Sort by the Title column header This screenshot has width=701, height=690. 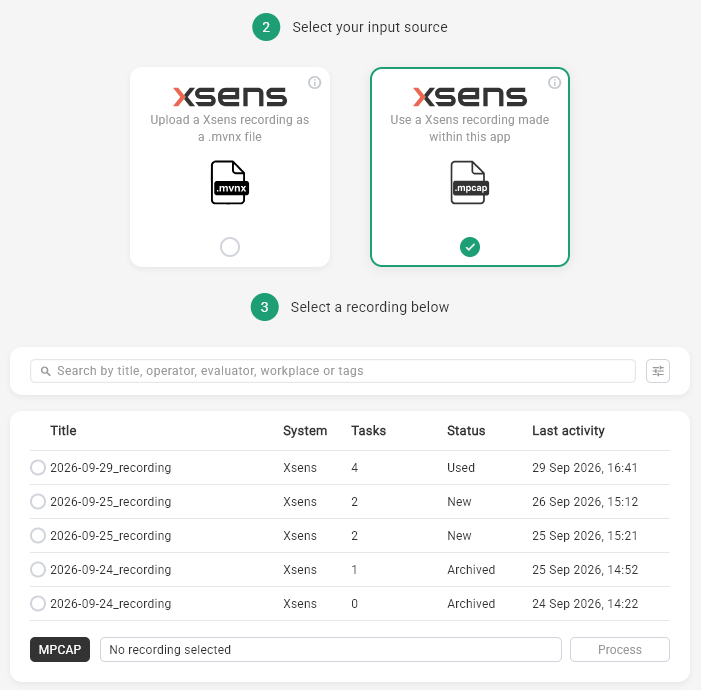pyautogui.click(x=63, y=431)
